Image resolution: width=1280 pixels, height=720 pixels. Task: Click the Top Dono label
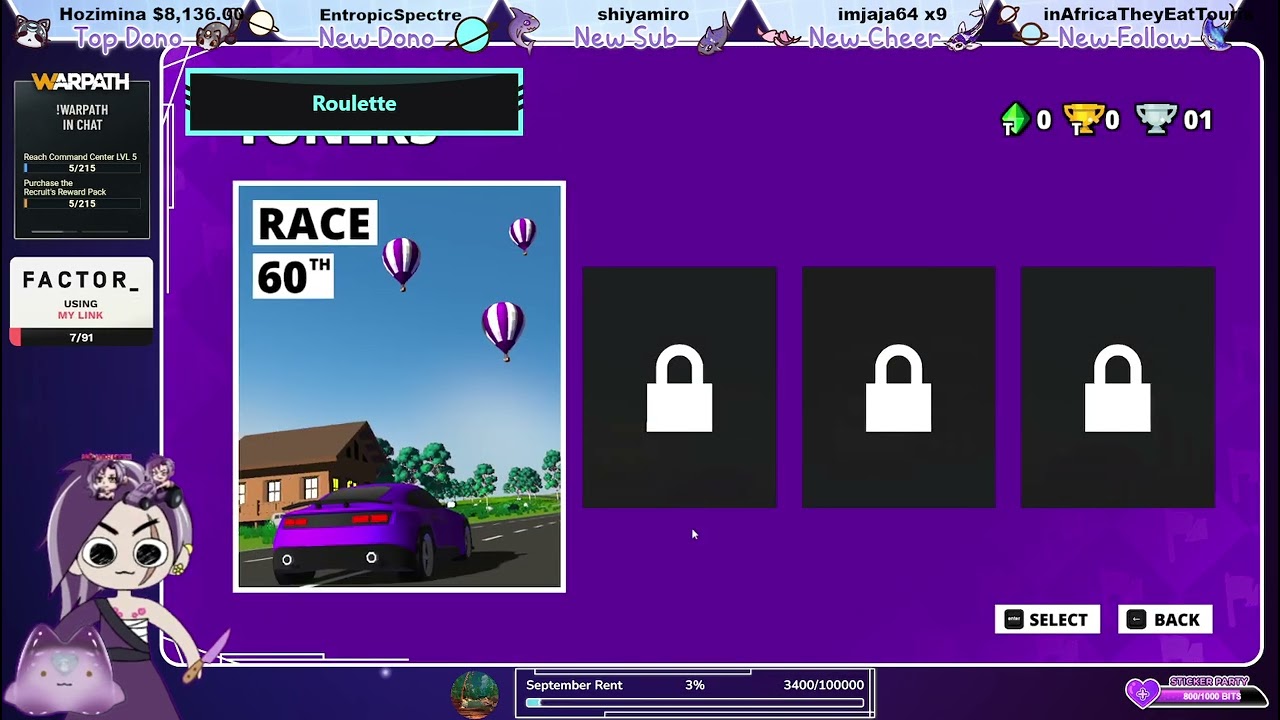coord(129,39)
